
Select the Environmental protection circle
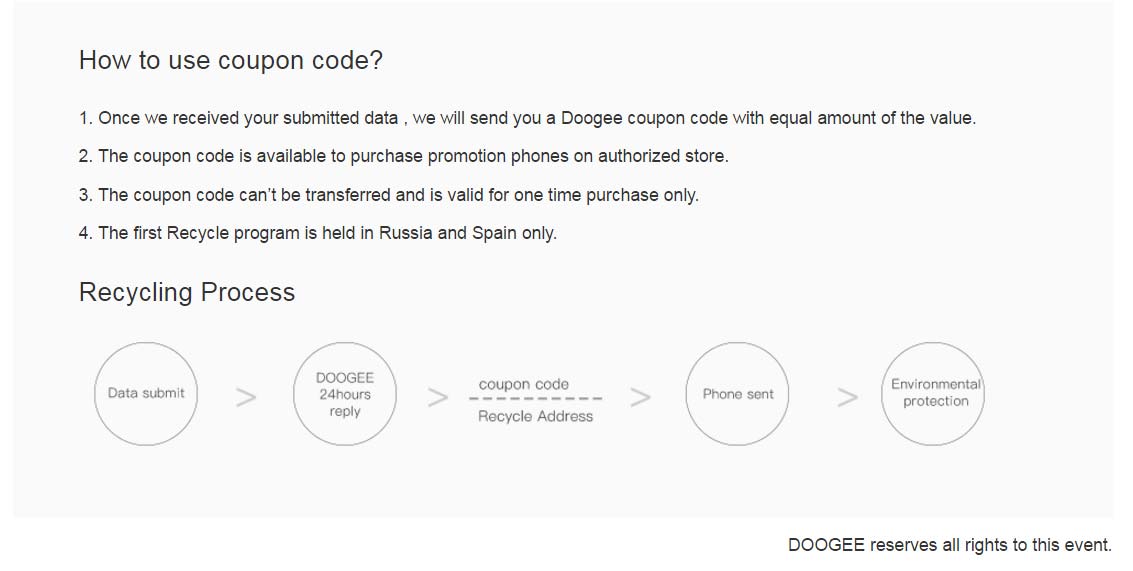935,394
